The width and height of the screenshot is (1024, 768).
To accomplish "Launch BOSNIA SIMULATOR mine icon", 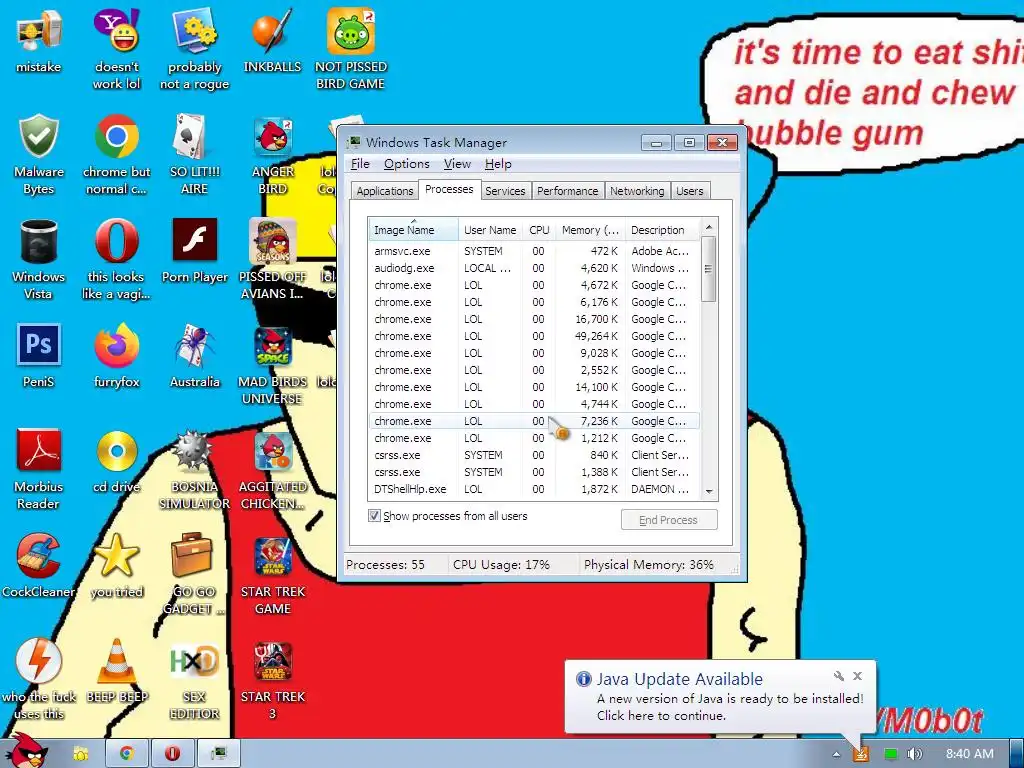I will (195, 469).
